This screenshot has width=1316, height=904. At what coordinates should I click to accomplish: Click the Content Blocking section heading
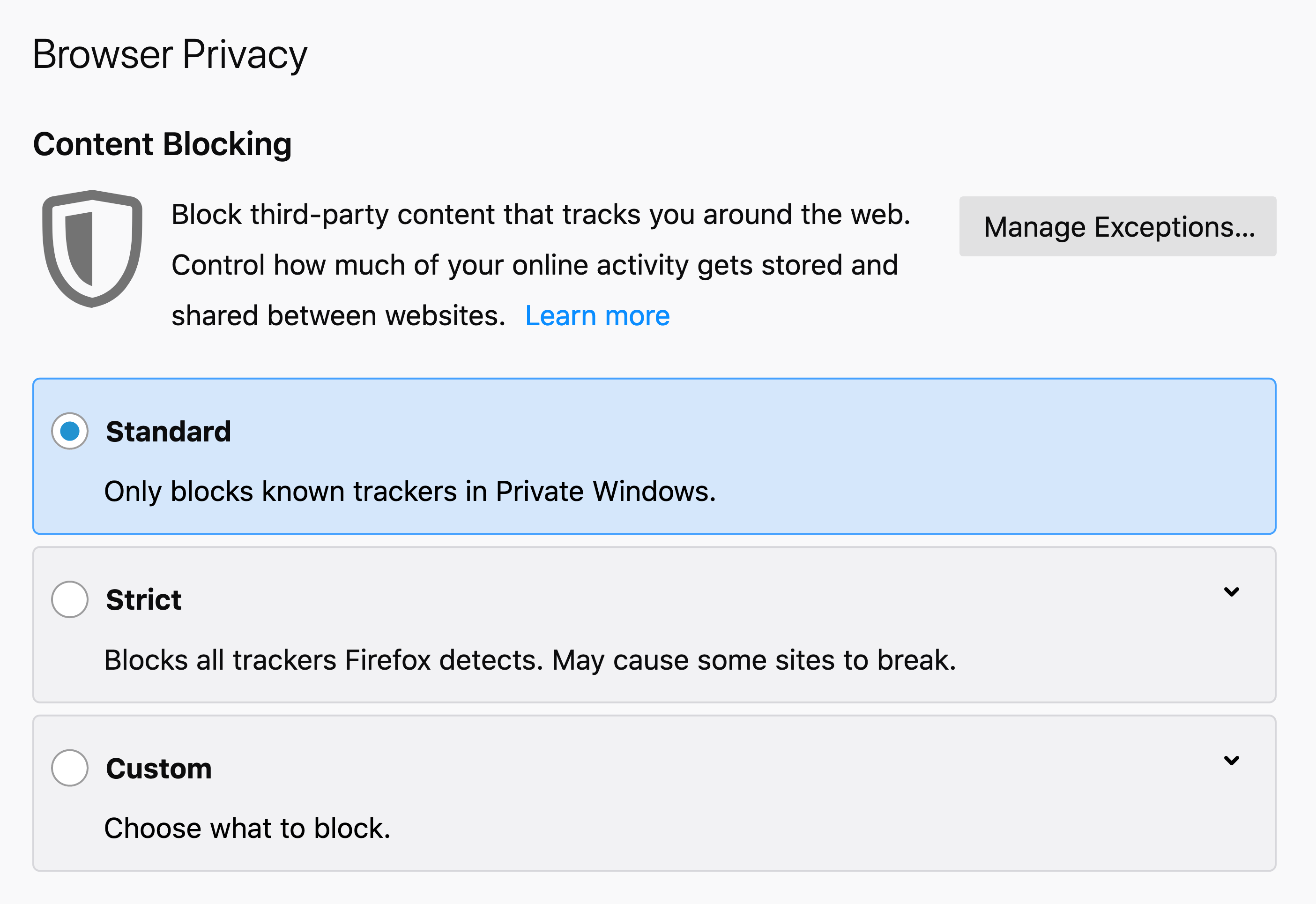[x=163, y=144]
